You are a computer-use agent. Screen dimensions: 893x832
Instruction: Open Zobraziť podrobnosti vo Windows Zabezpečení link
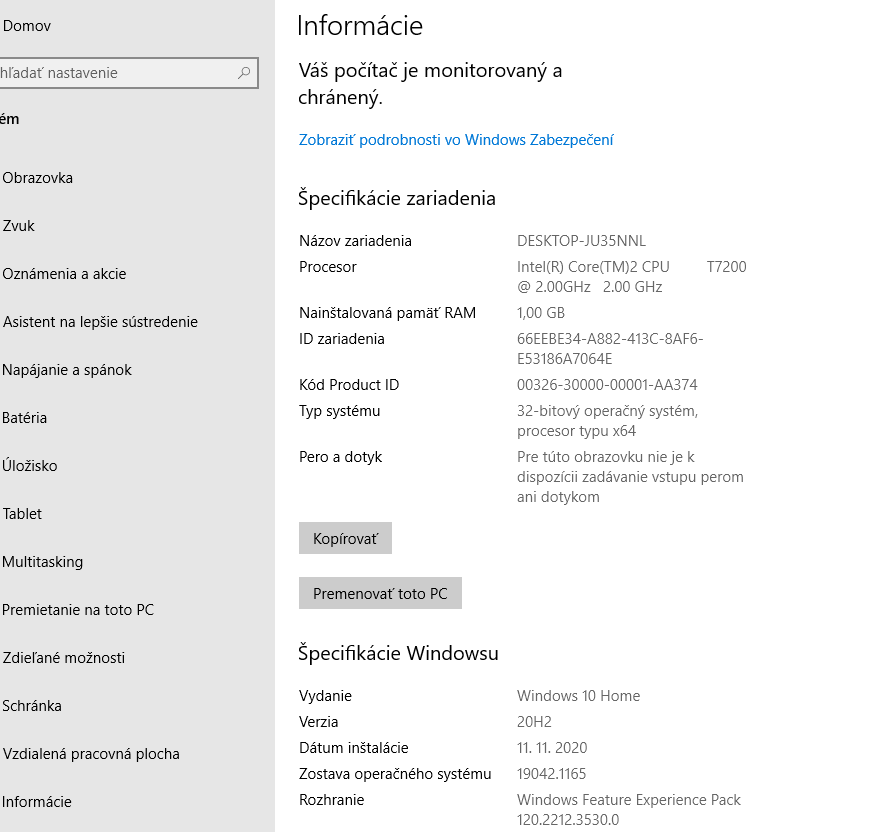(455, 140)
